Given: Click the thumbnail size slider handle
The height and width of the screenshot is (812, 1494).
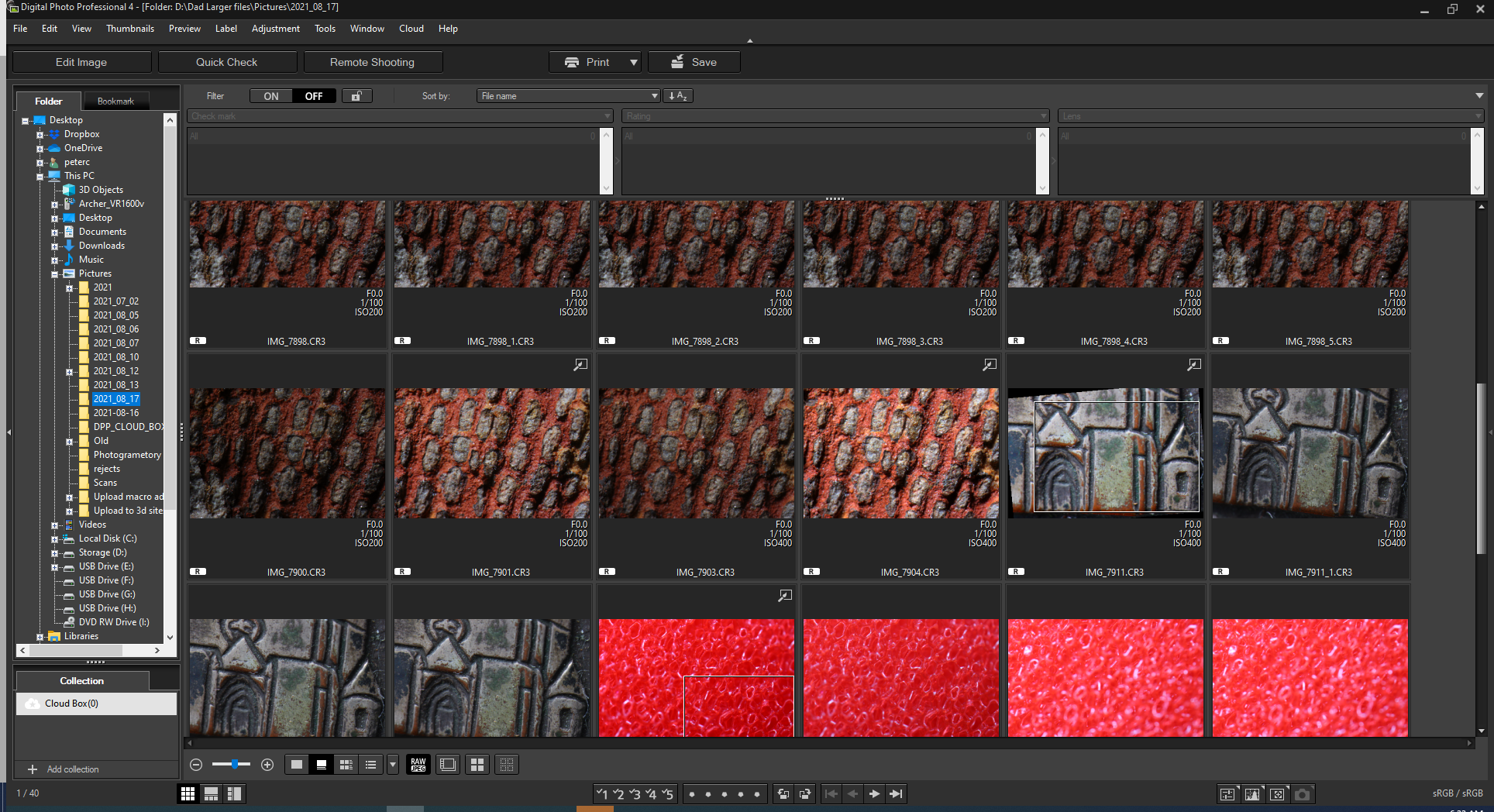Looking at the screenshot, I should pyautogui.click(x=235, y=765).
